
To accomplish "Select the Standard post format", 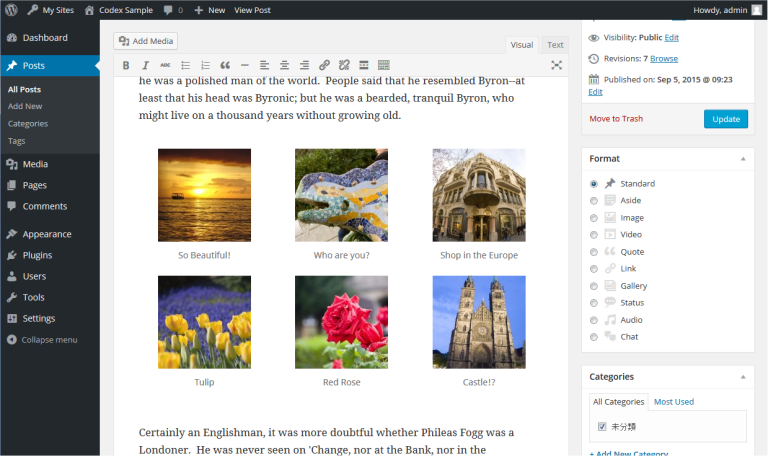I will coord(594,184).
